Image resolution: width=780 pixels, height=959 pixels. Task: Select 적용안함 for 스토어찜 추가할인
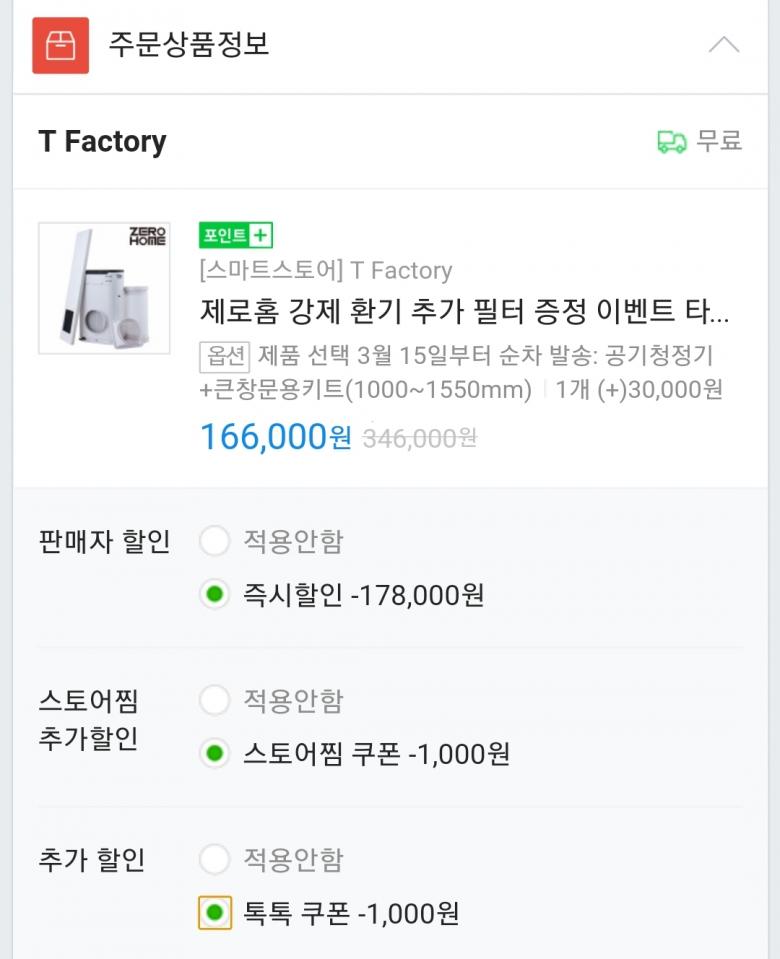click(x=215, y=700)
